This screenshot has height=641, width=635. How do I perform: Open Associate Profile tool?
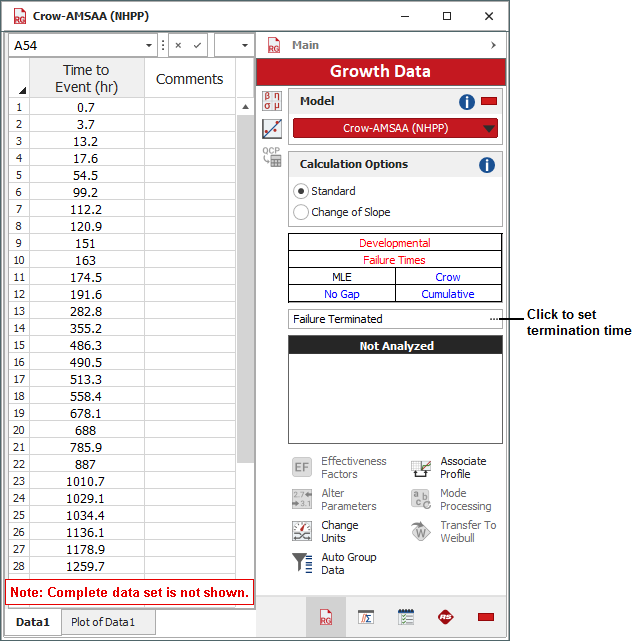421,468
